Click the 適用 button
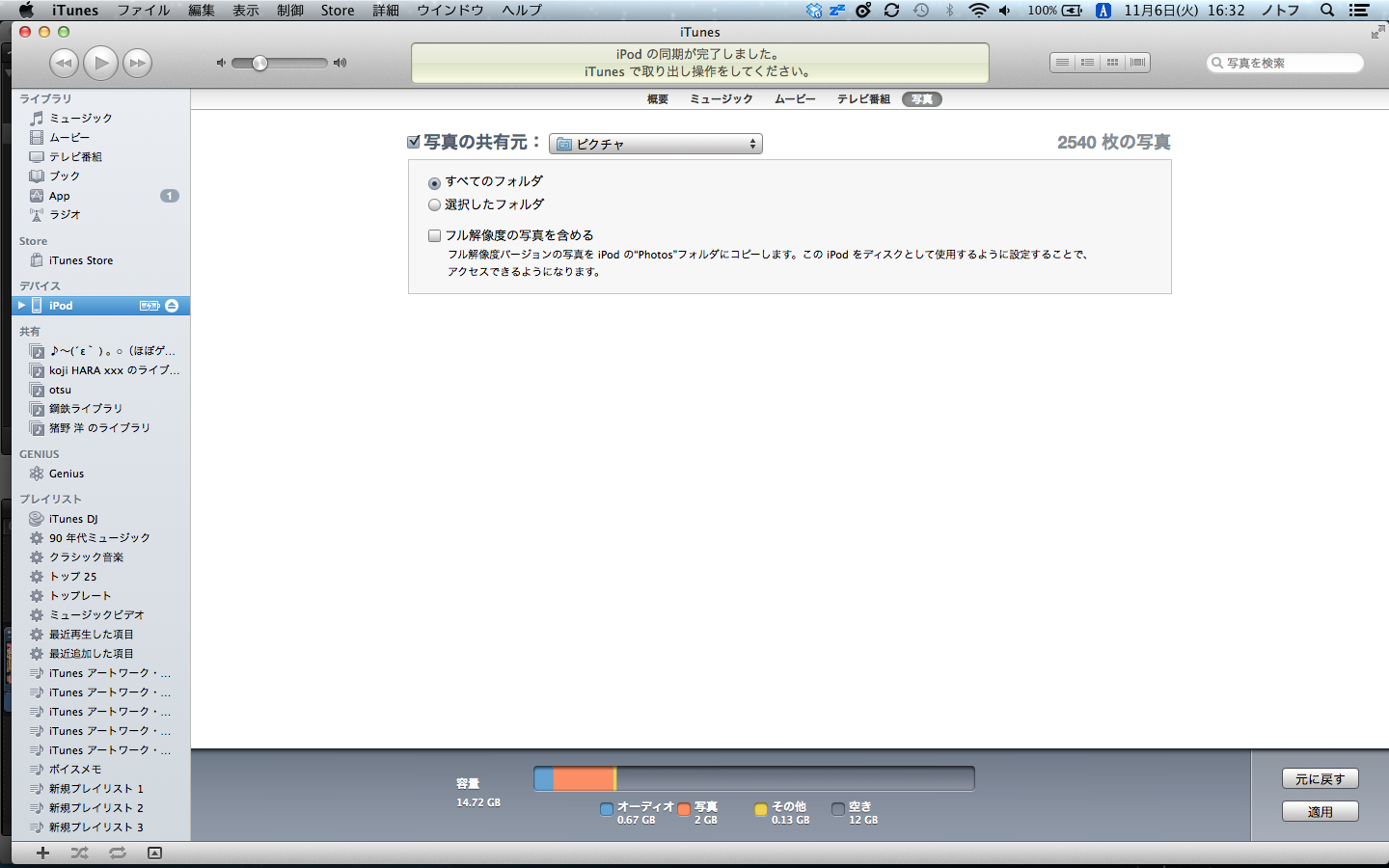This screenshot has height=868, width=1389. pos(1321,812)
